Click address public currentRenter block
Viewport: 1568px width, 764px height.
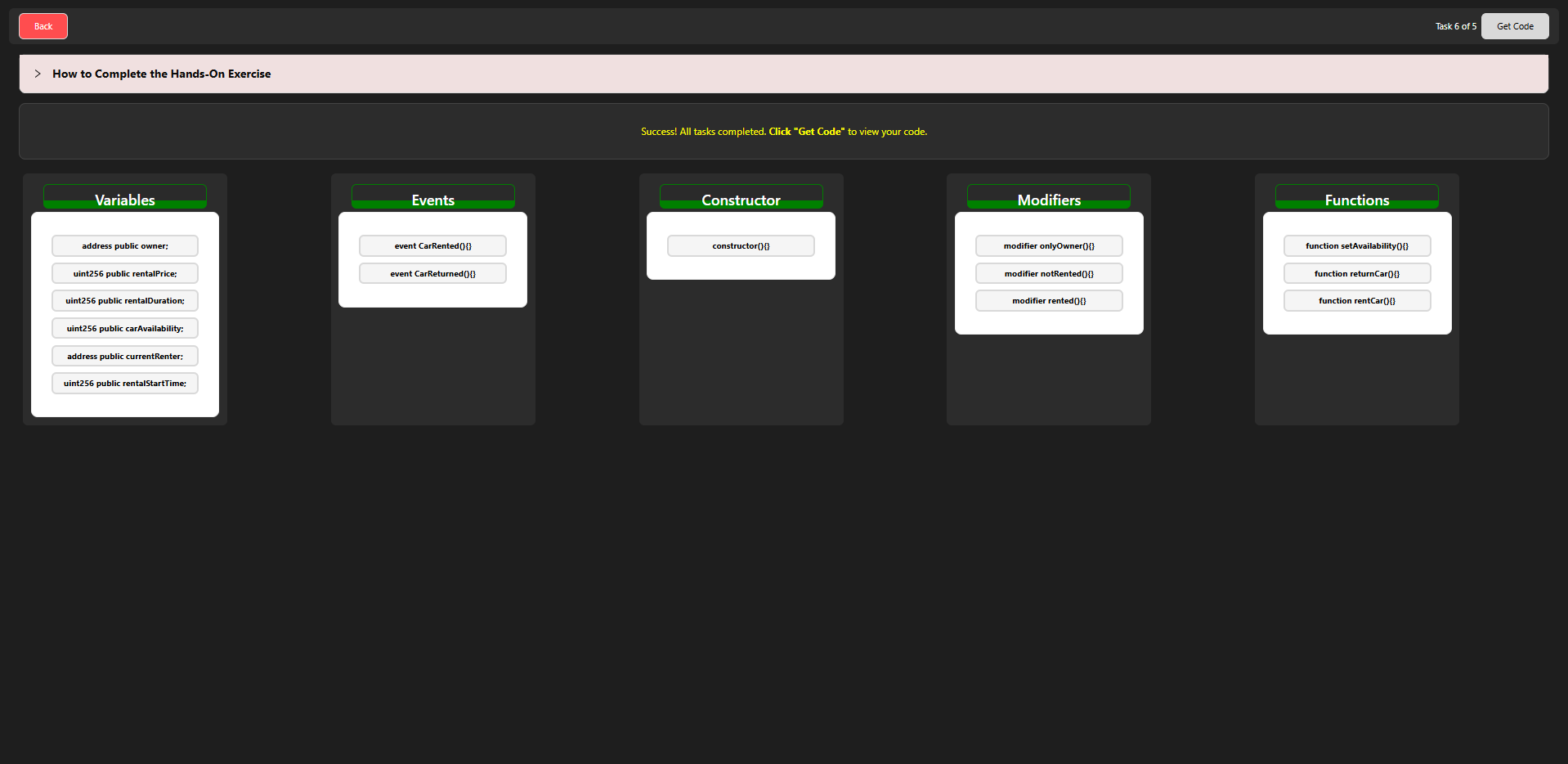pos(125,356)
